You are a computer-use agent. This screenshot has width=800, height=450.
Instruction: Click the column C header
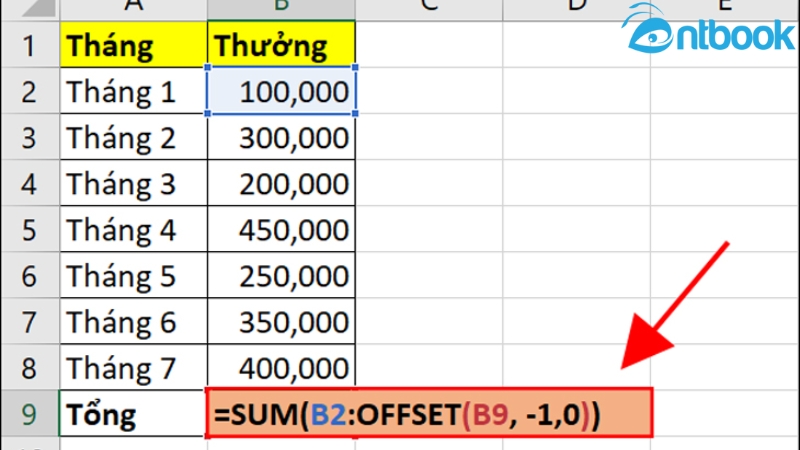pos(430,8)
